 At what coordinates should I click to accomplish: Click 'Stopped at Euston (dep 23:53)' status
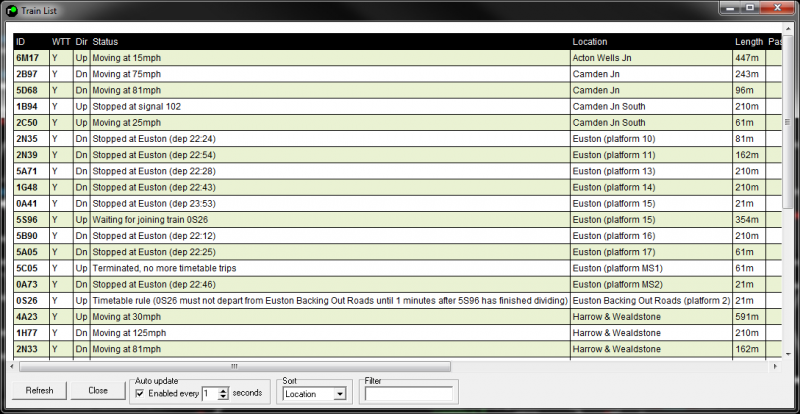(x=154, y=204)
